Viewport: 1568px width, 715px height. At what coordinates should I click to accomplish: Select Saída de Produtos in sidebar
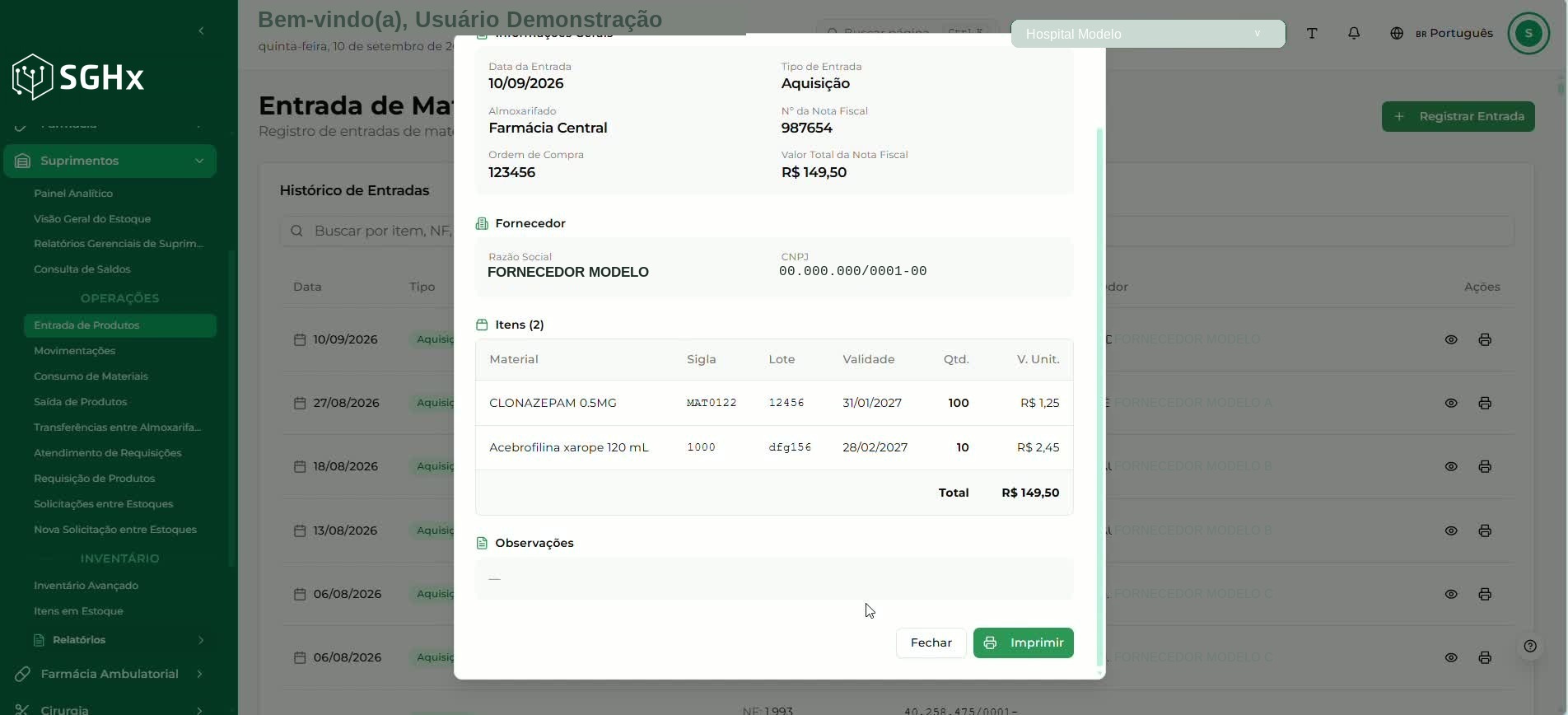(x=81, y=402)
